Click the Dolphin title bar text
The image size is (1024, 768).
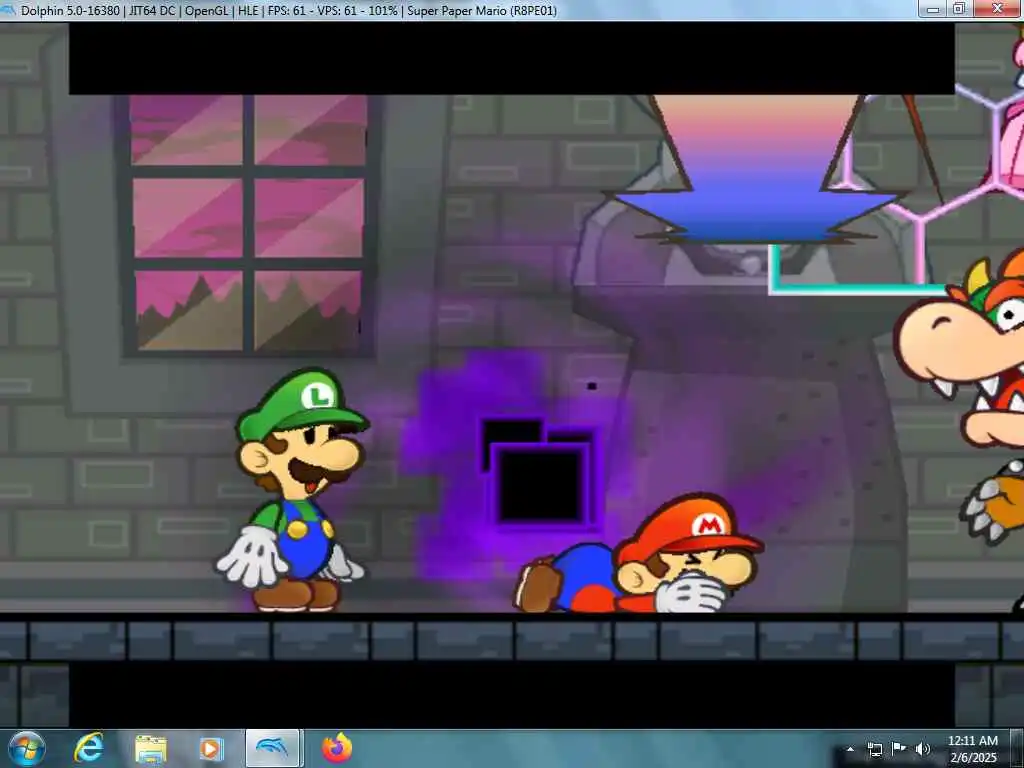click(289, 10)
